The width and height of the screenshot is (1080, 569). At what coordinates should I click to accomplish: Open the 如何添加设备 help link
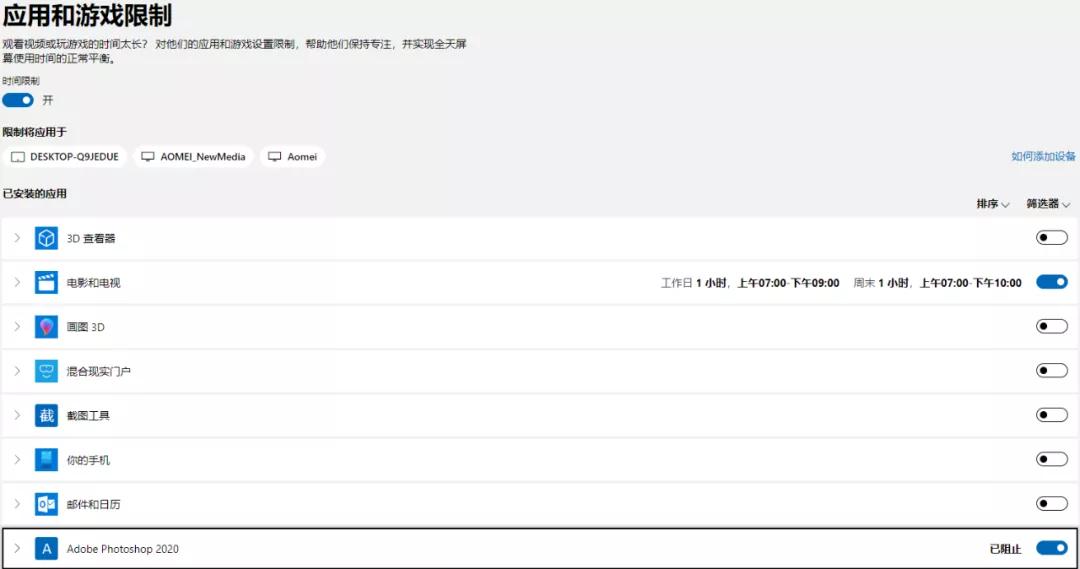click(1043, 156)
